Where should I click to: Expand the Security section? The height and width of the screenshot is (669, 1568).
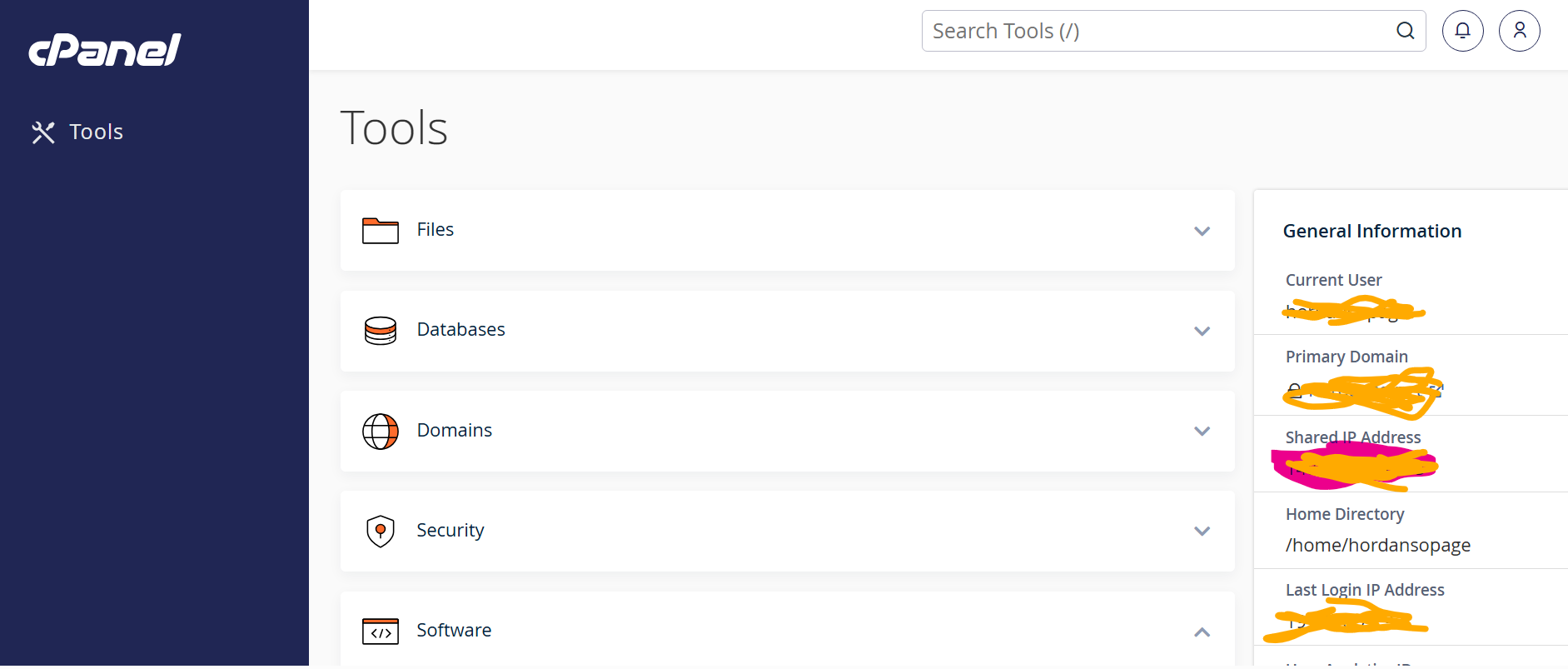coord(1202,531)
